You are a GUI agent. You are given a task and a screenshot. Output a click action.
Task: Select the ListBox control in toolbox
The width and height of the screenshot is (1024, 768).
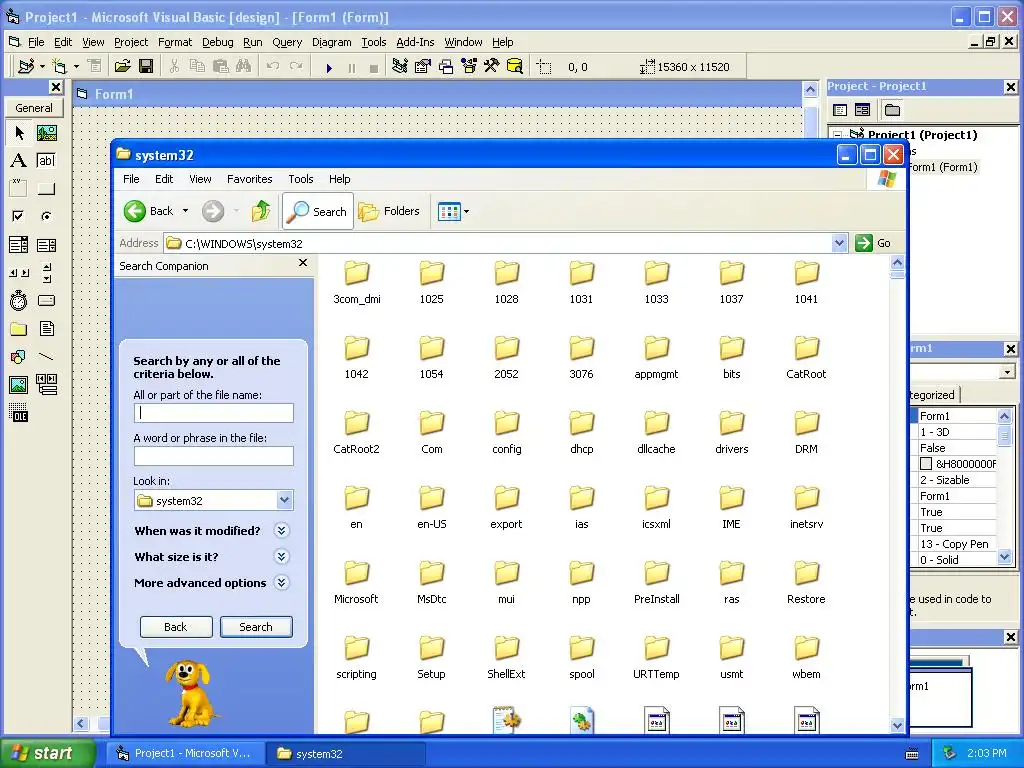pos(46,245)
